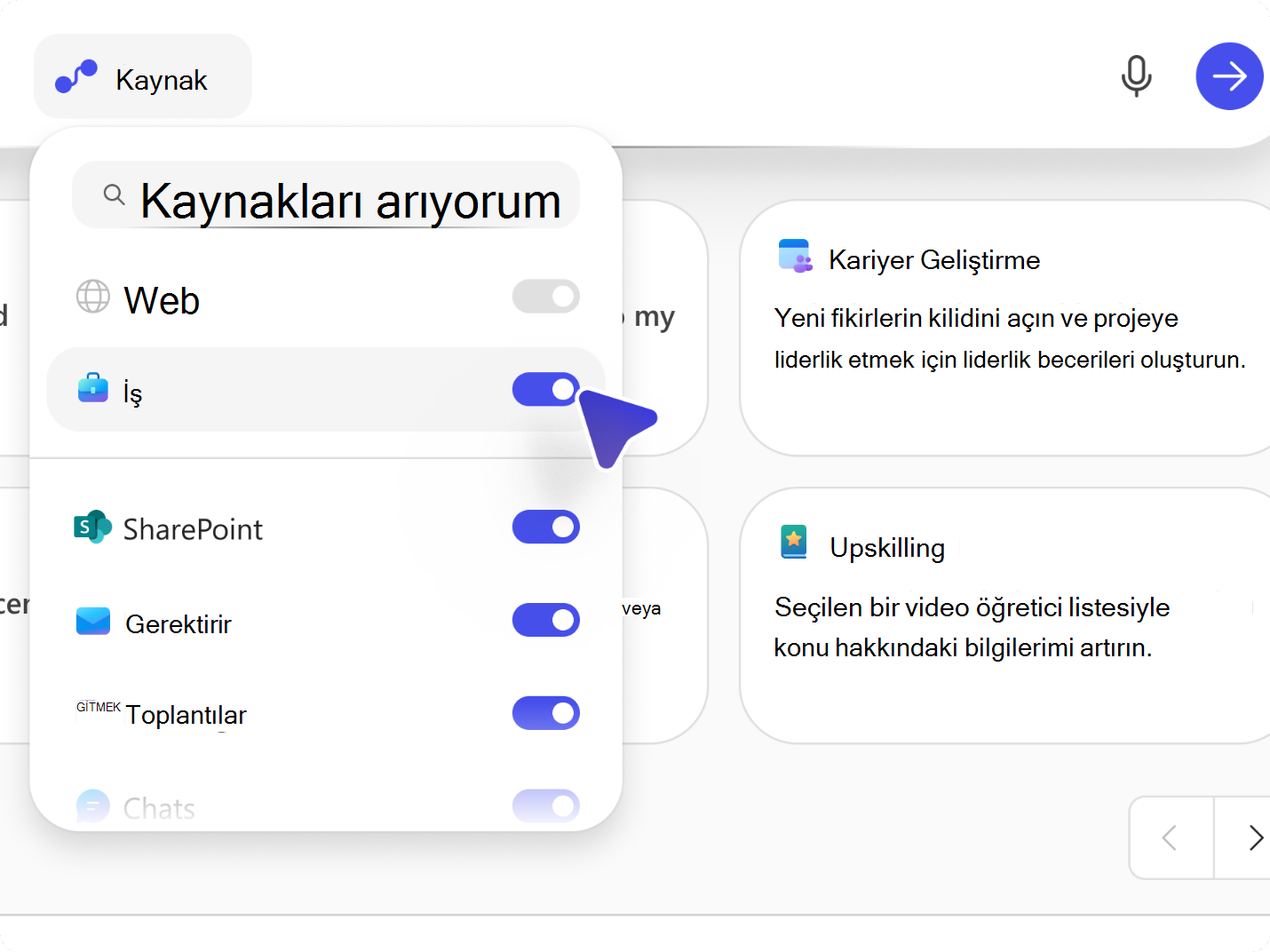Open the Kaynak sources button
1270x952 pixels.
pos(143,76)
